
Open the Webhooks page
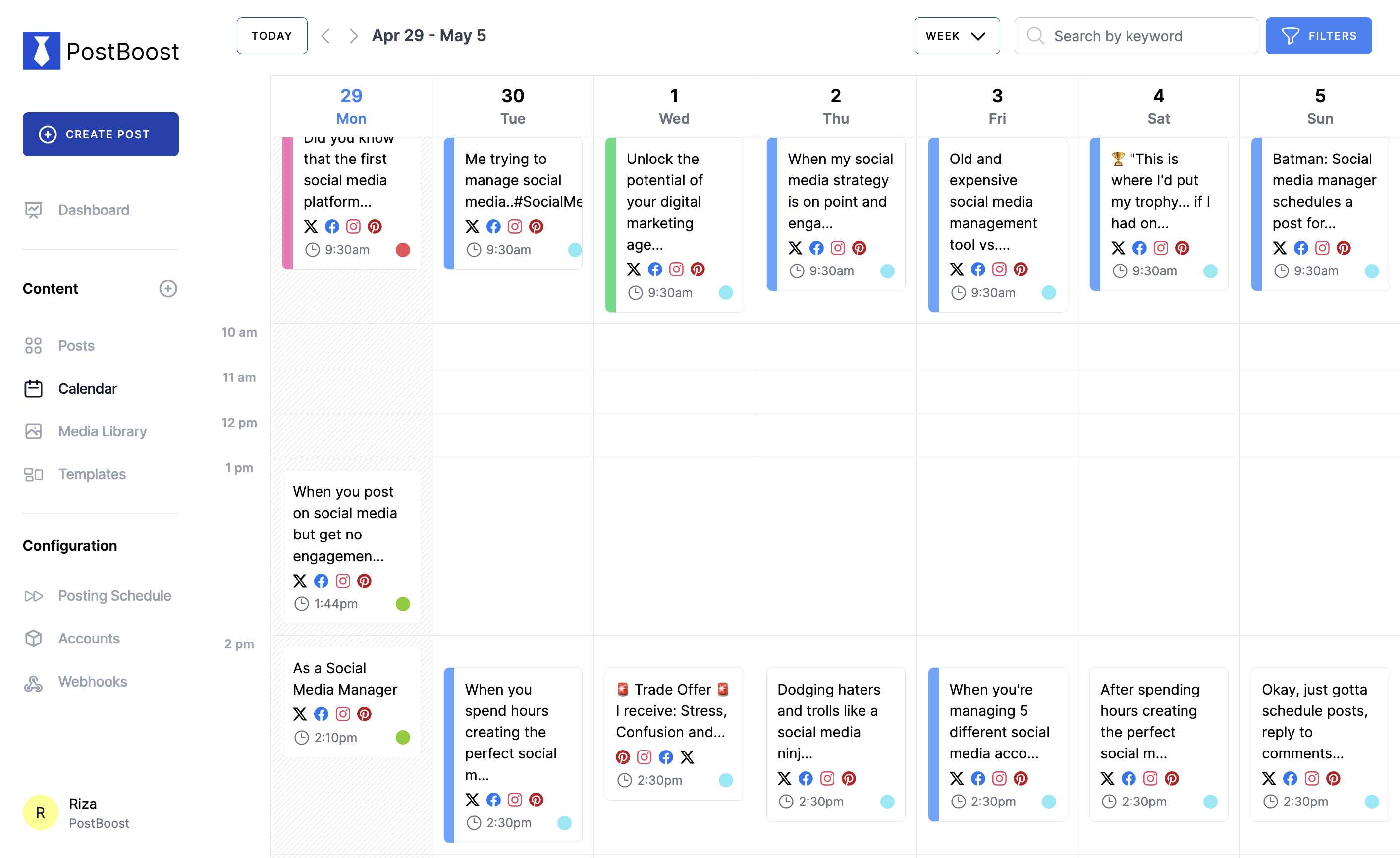click(92, 681)
